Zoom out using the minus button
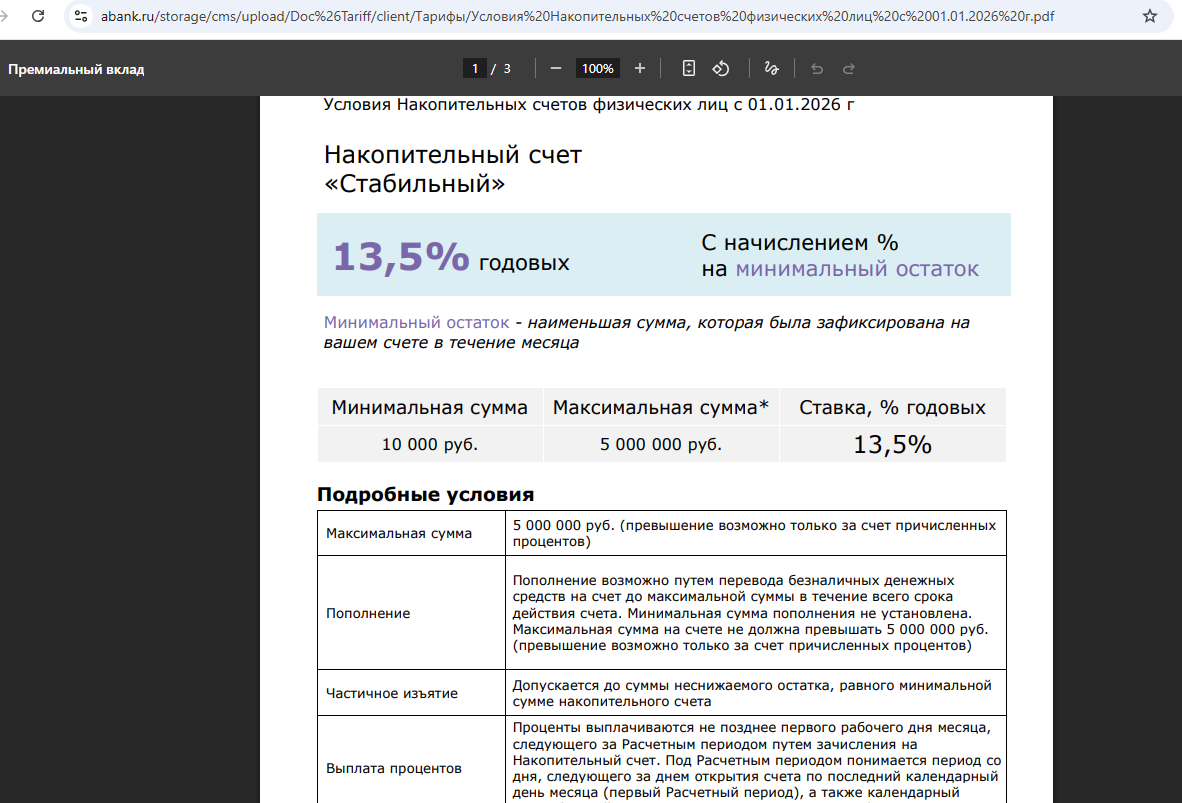1182x803 pixels. click(x=556, y=68)
